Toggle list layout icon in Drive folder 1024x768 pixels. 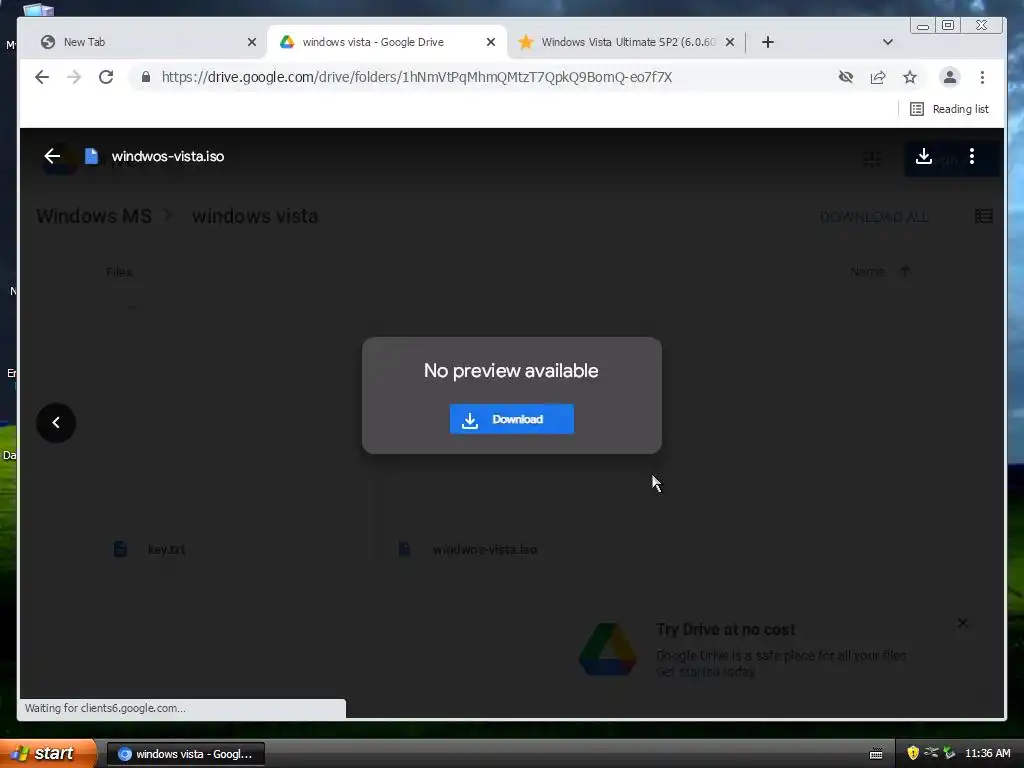(984, 216)
